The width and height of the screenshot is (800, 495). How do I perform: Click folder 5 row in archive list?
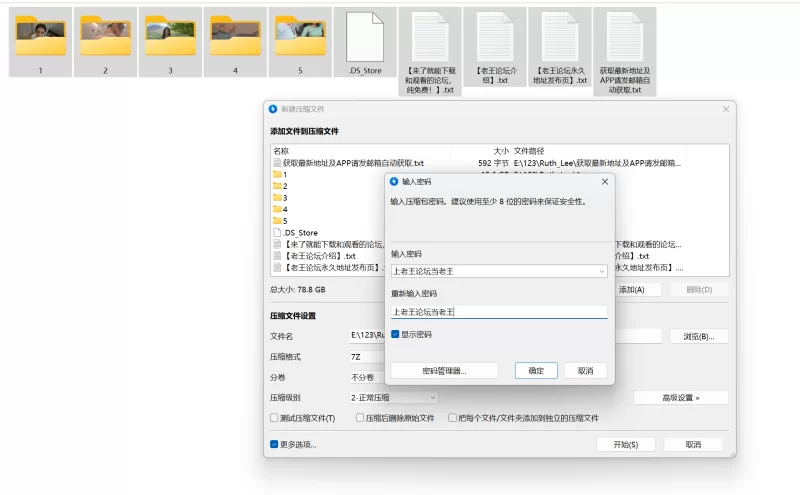pyautogui.click(x=328, y=221)
